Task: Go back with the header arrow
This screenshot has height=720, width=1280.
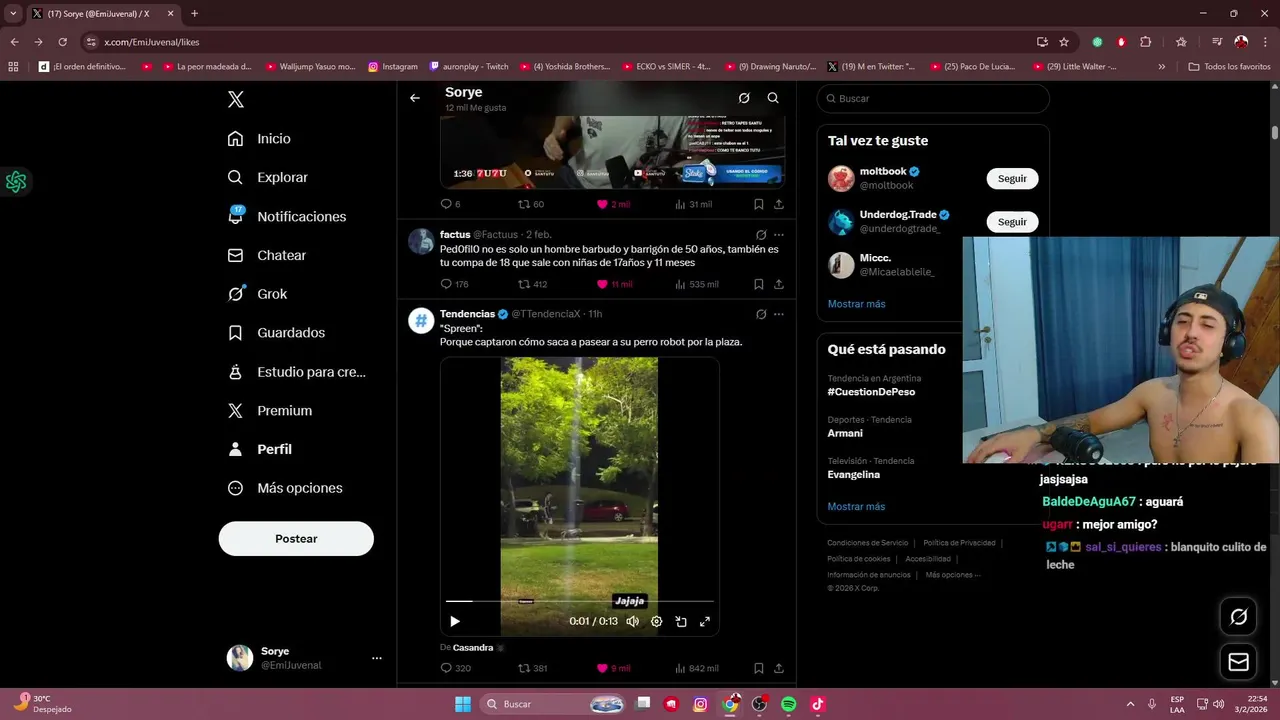Action: [x=415, y=98]
